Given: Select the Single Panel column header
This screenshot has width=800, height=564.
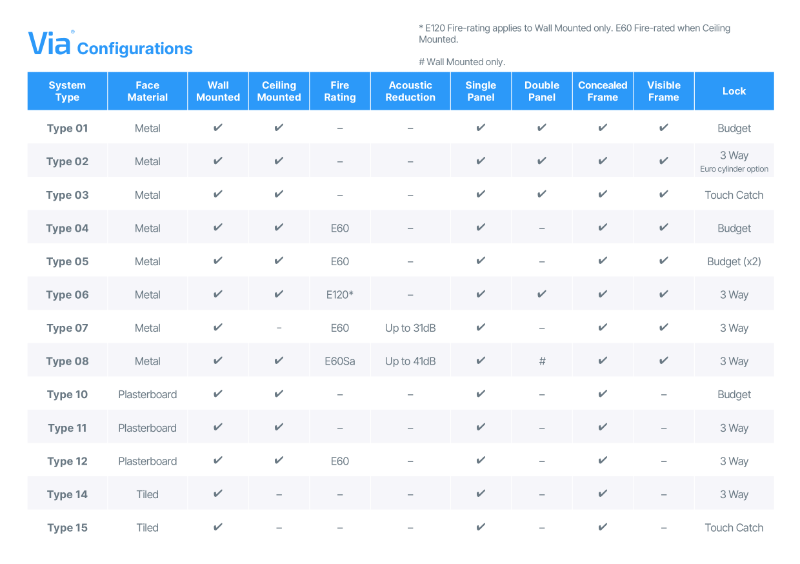Looking at the screenshot, I should tap(481, 91).
